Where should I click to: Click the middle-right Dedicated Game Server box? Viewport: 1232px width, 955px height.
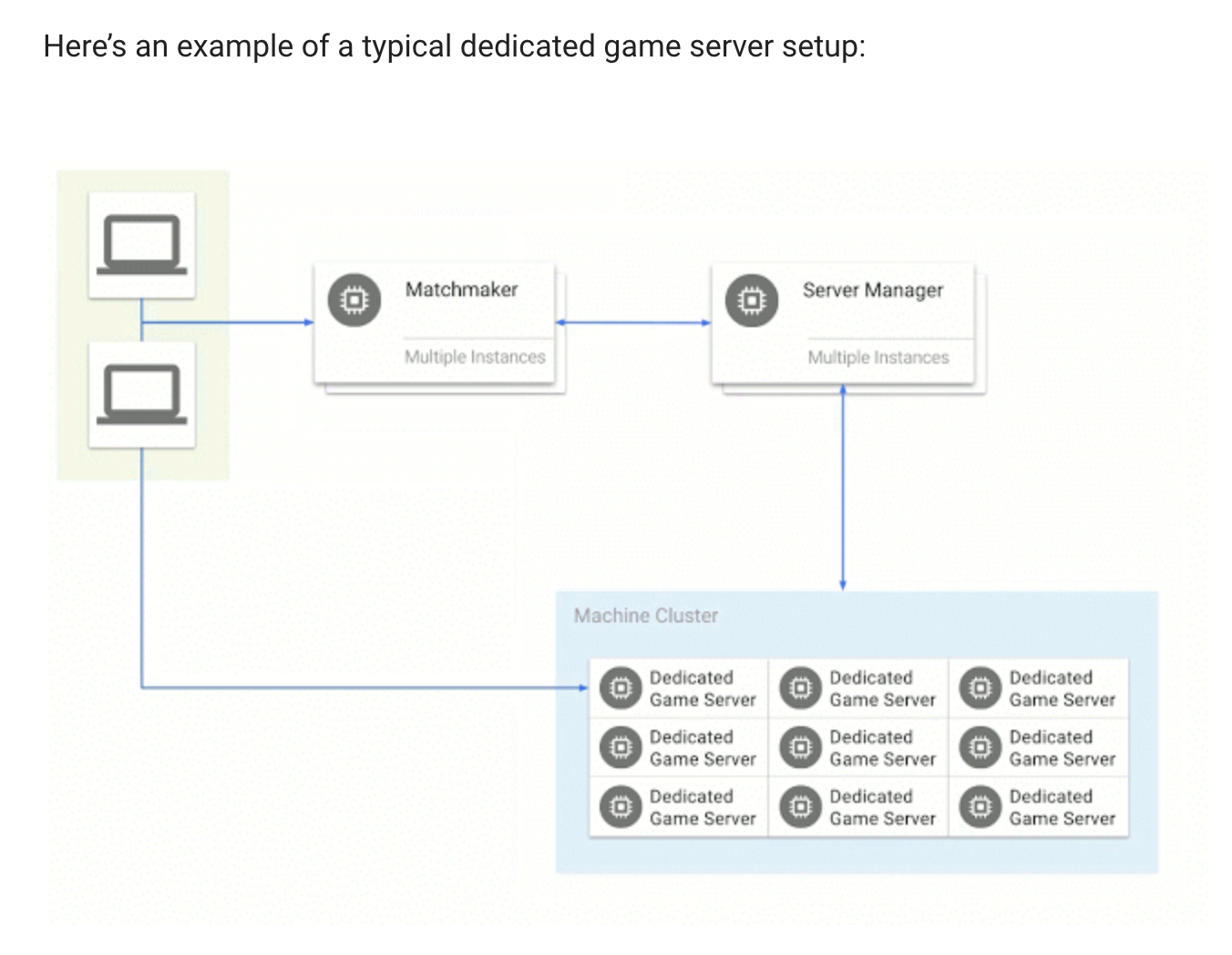[1039, 747]
